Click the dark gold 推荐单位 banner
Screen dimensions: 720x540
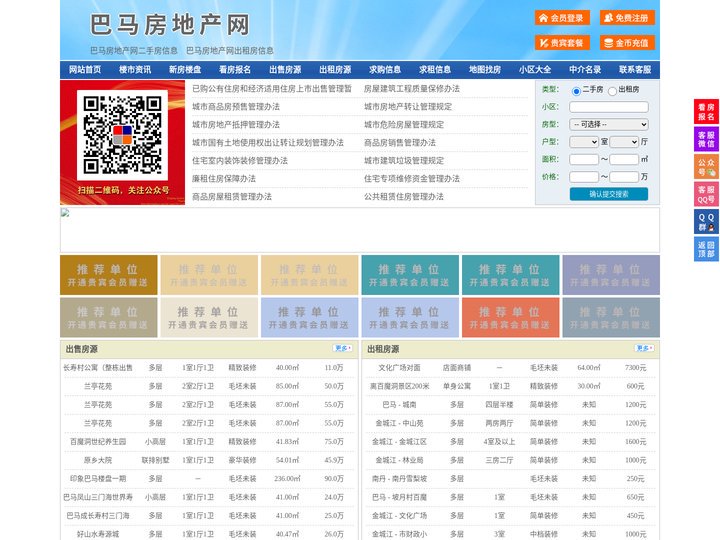click(x=109, y=275)
